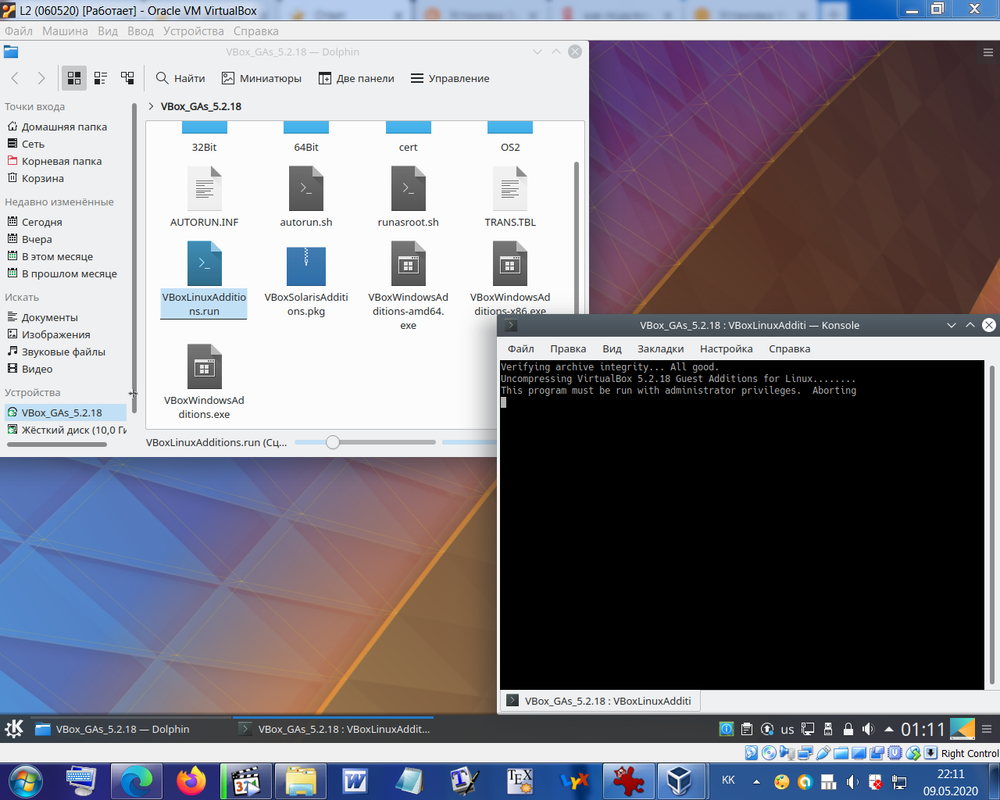Switch Dolphin to icons view mode

tap(74, 78)
